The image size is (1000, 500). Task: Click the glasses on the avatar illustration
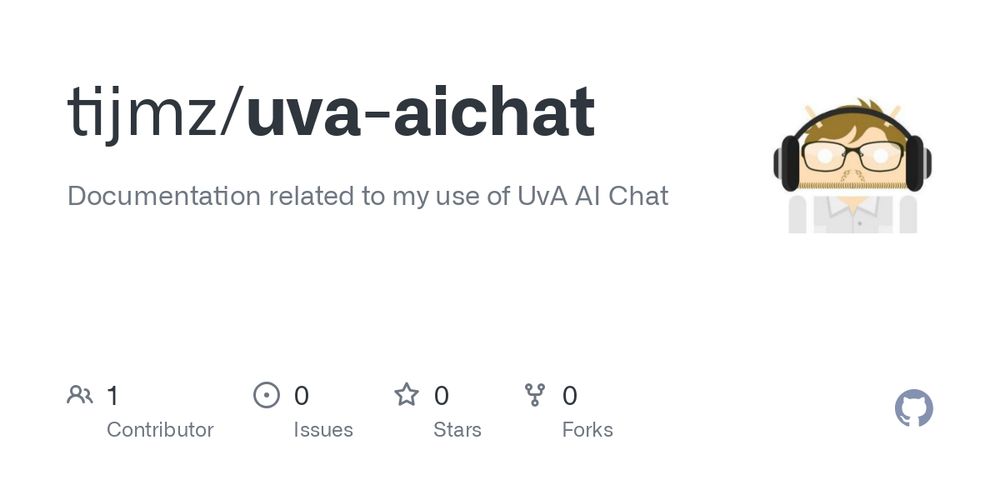pos(853,156)
